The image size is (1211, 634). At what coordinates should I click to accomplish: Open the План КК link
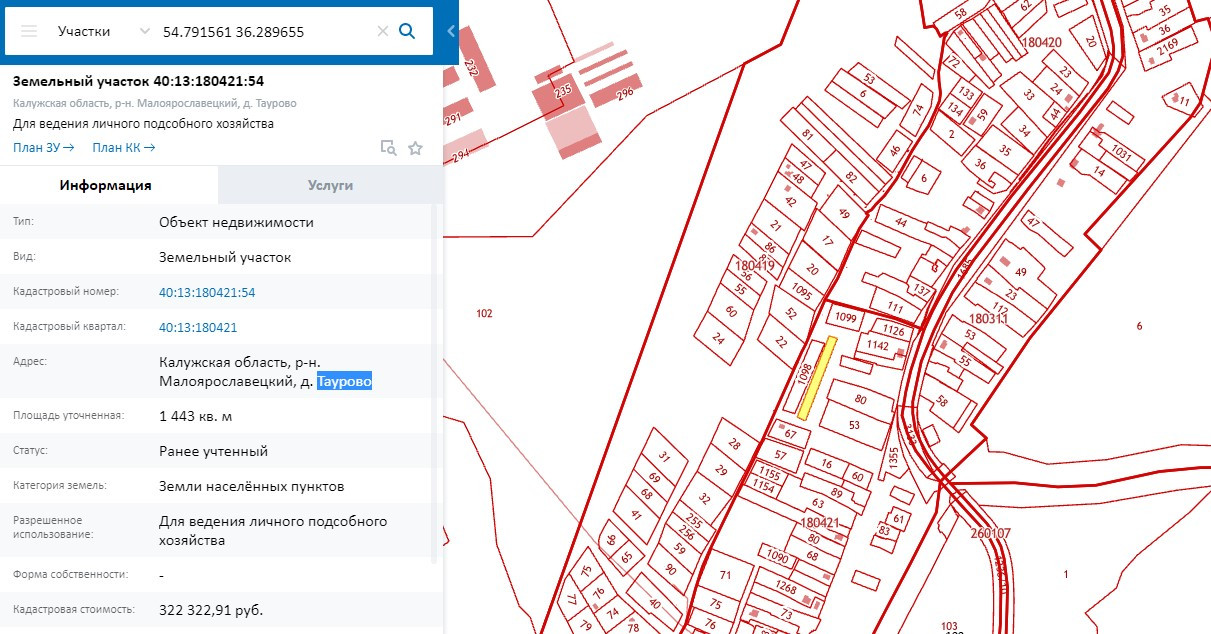pyautogui.click(x=123, y=148)
